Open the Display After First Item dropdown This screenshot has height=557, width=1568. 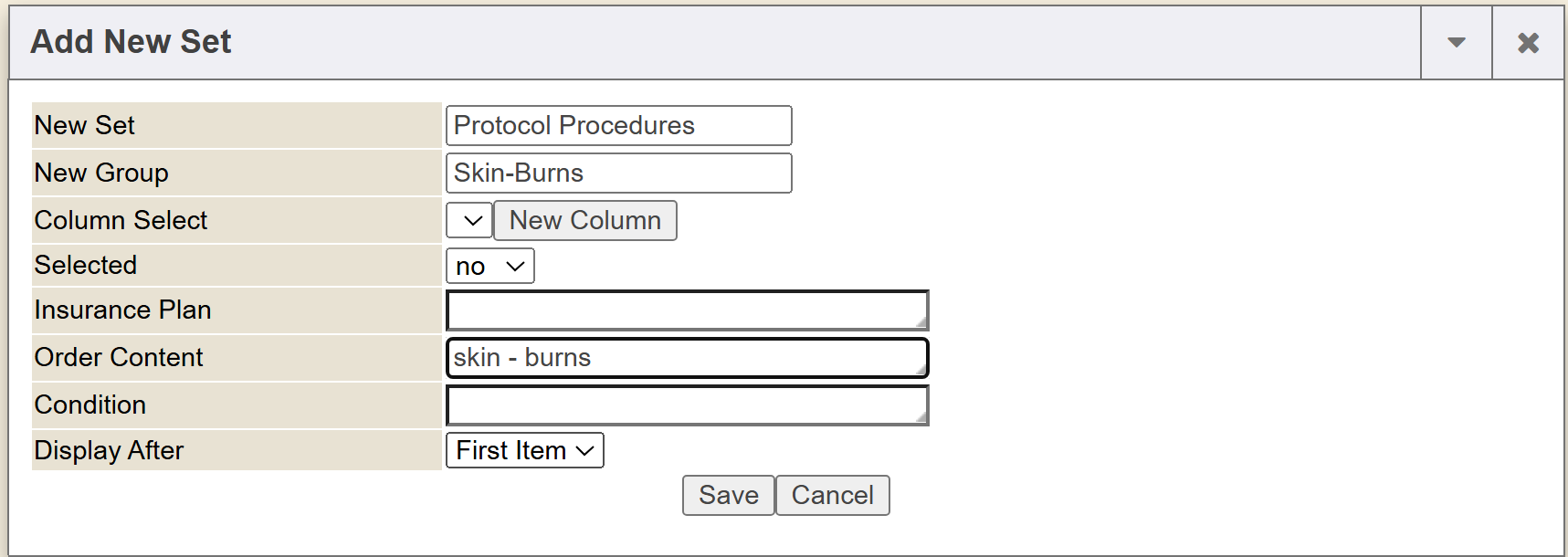pyautogui.click(x=524, y=451)
